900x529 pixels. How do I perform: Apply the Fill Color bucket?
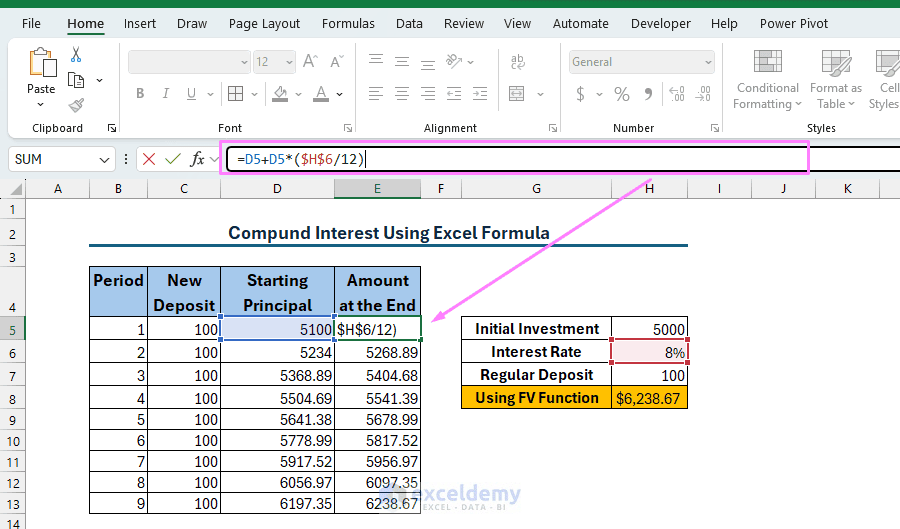pyautogui.click(x=280, y=94)
